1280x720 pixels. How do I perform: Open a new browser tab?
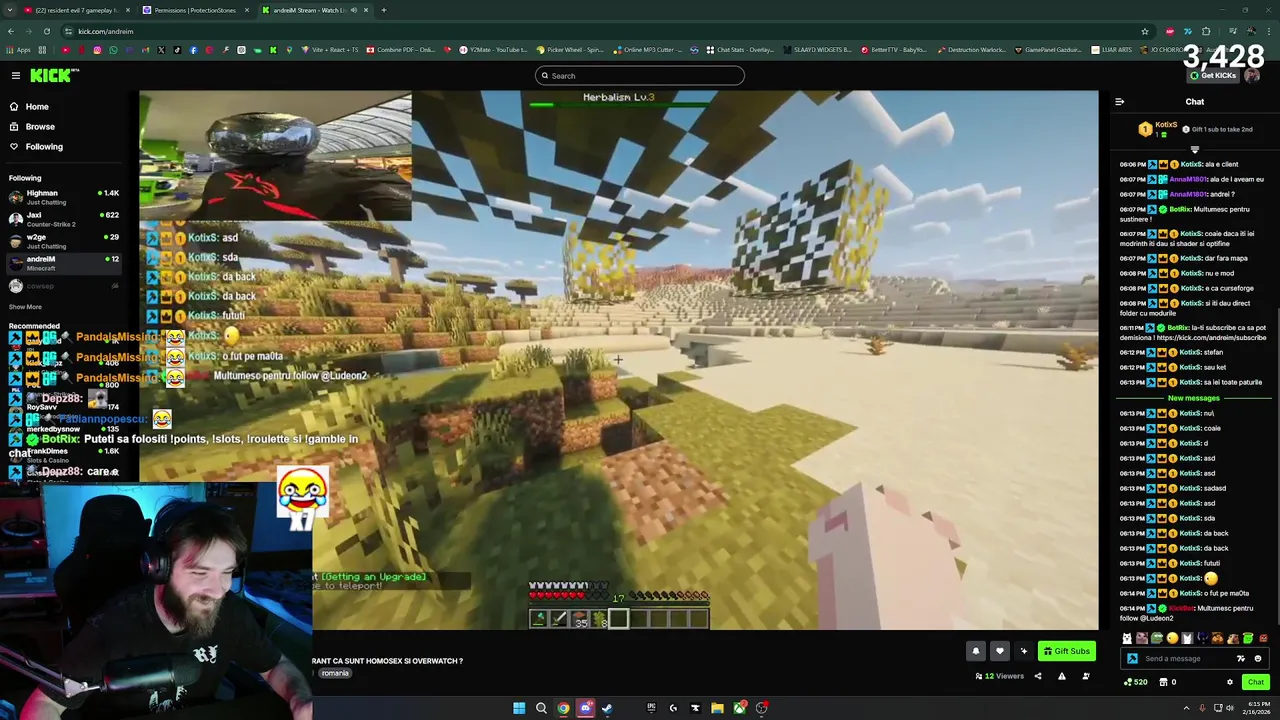point(384,10)
